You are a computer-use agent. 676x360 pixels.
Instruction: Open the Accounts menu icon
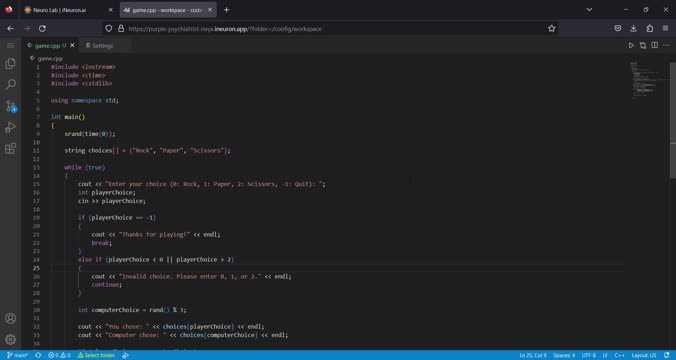coord(10,319)
